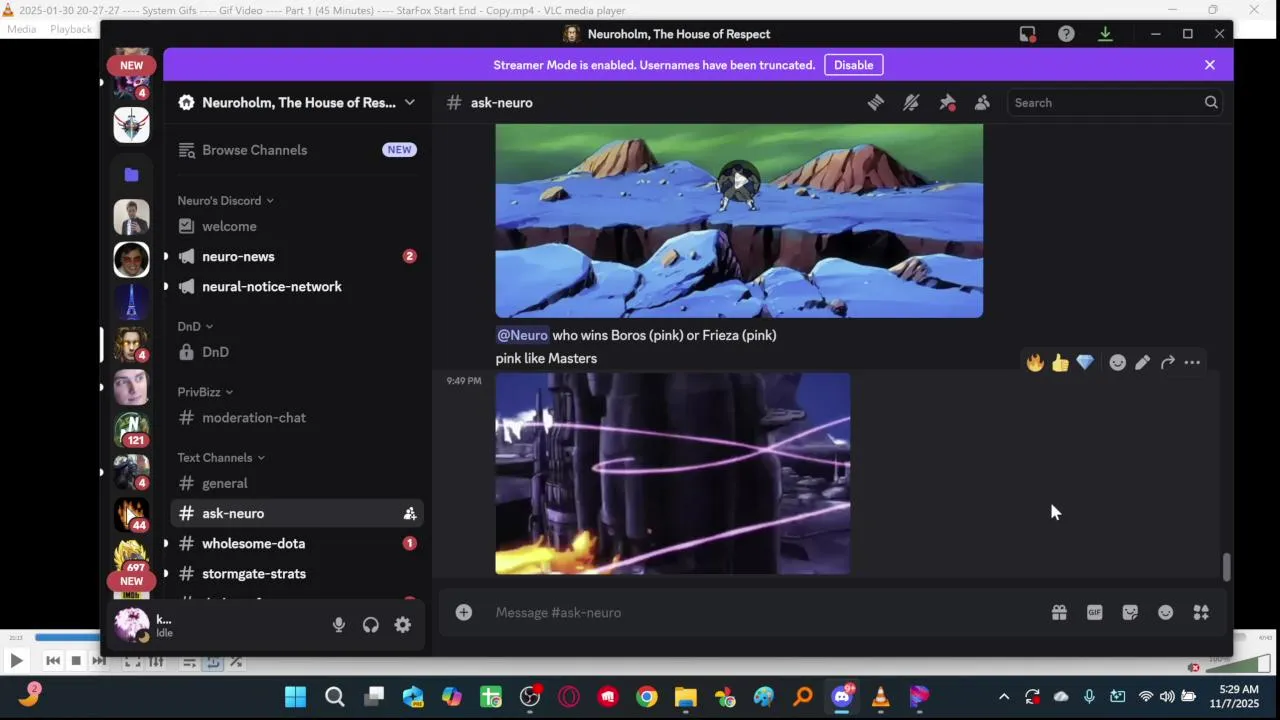This screenshot has height=720, width=1280.
Task: Click the magnifier icon in Search box
Action: (1211, 102)
